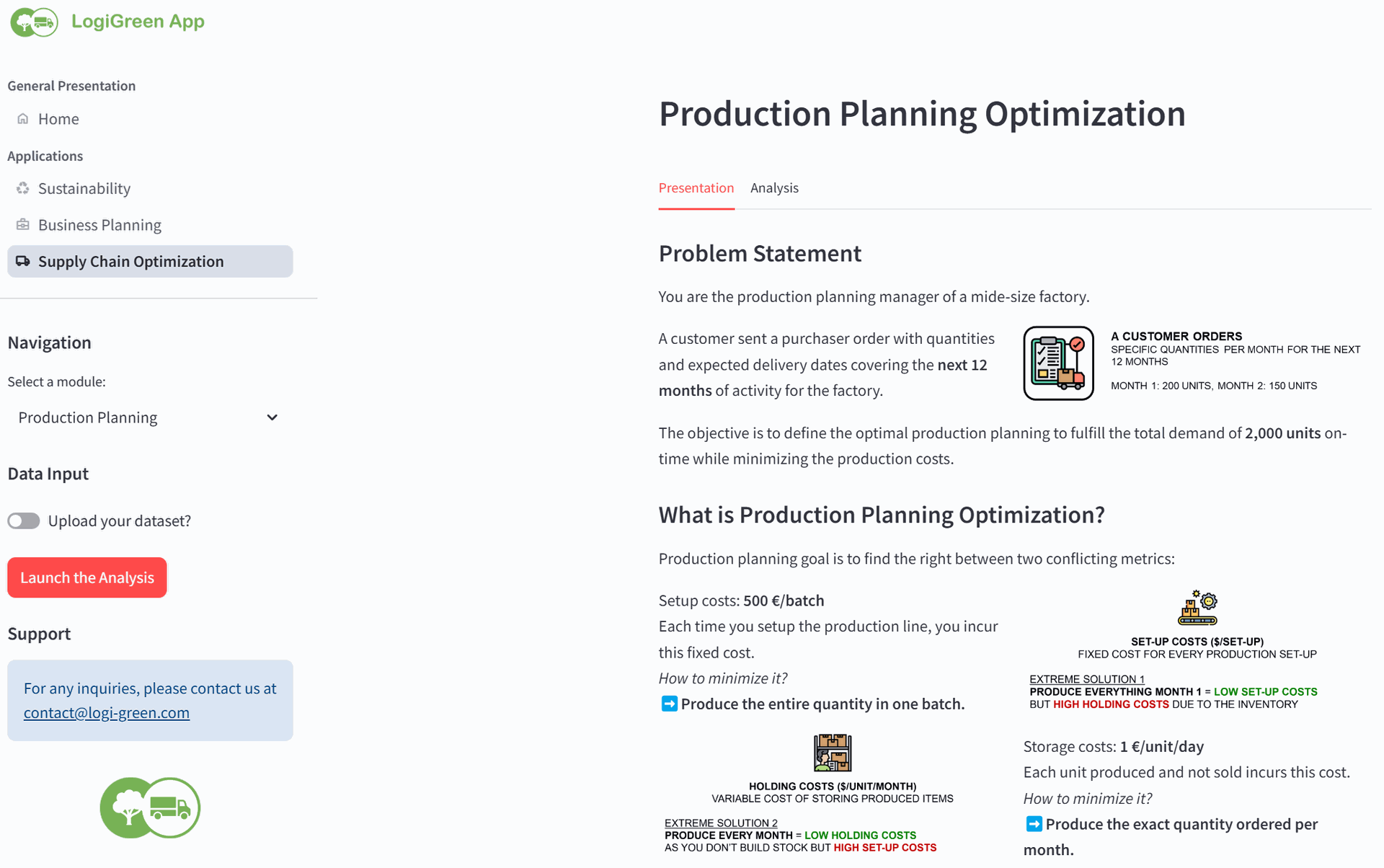Open the Production Planning module dropdown
This screenshot has width=1384, height=868.
149,417
